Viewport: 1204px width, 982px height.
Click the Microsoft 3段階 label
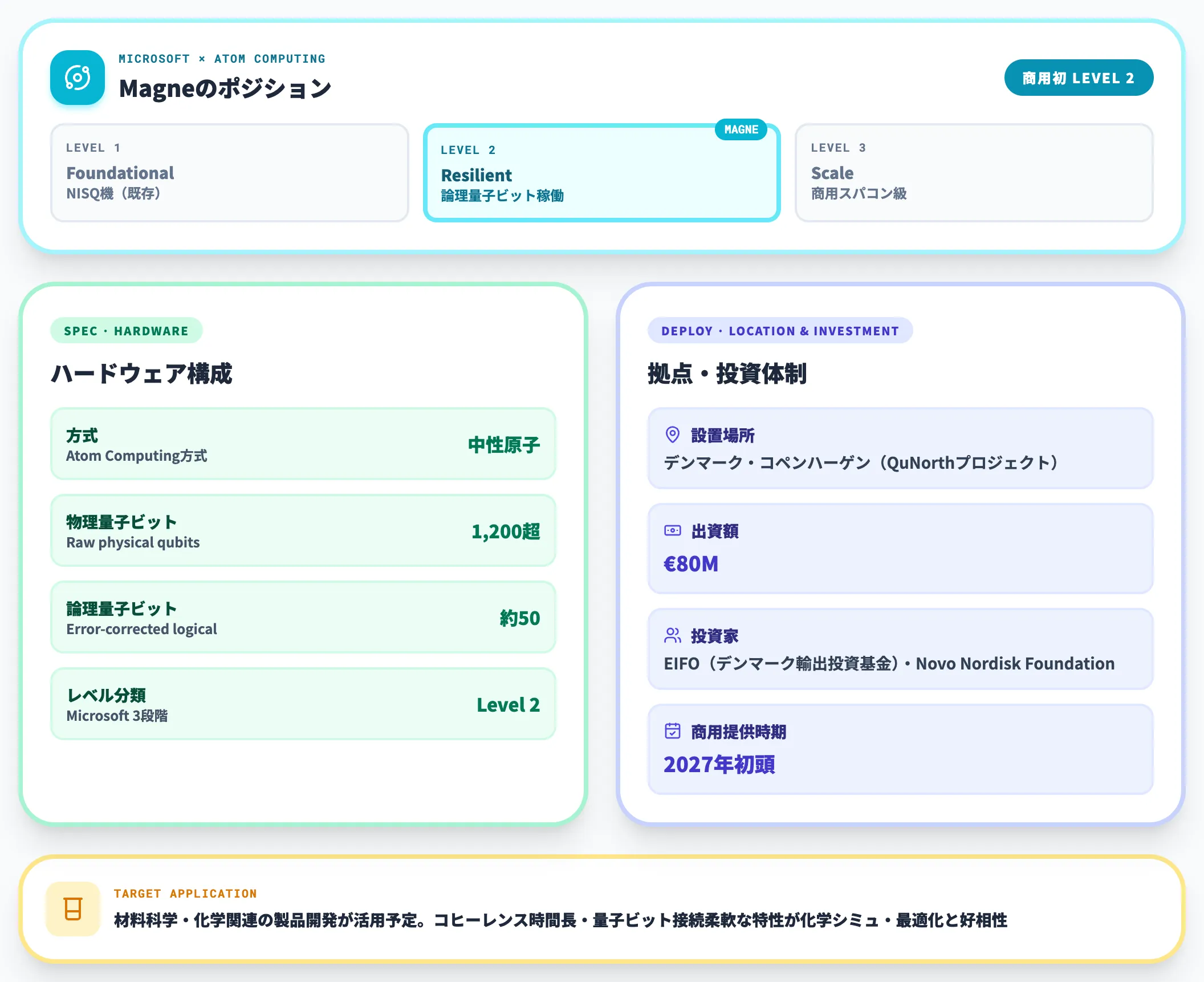pos(117,716)
